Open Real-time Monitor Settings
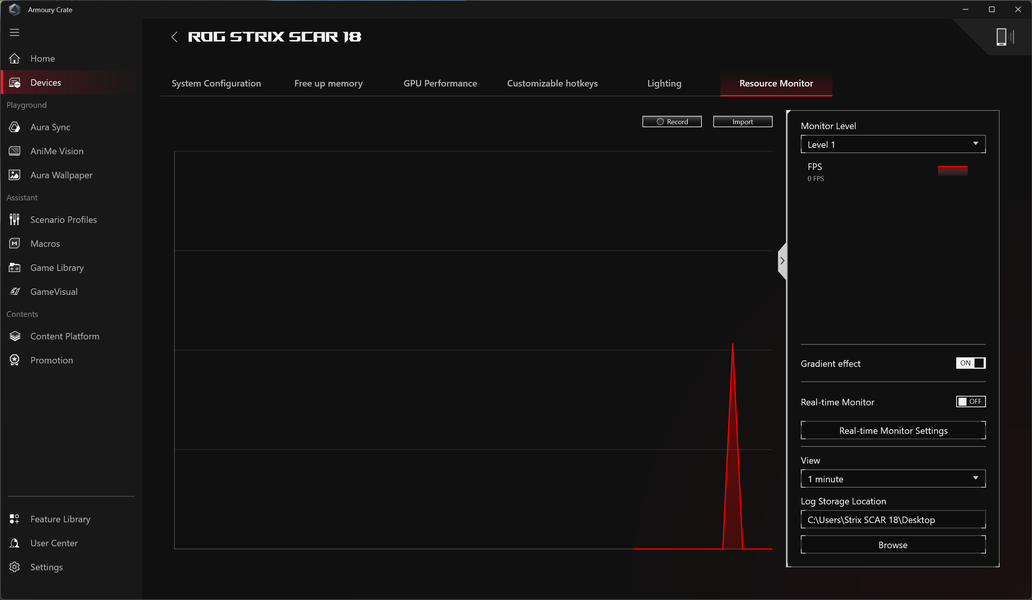Image resolution: width=1032 pixels, height=600 pixels. click(892, 430)
